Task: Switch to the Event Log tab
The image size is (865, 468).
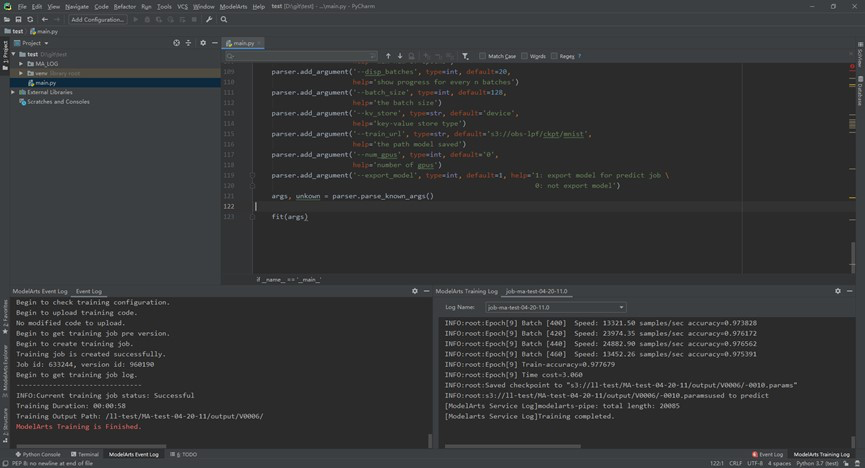Action: tap(89, 291)
